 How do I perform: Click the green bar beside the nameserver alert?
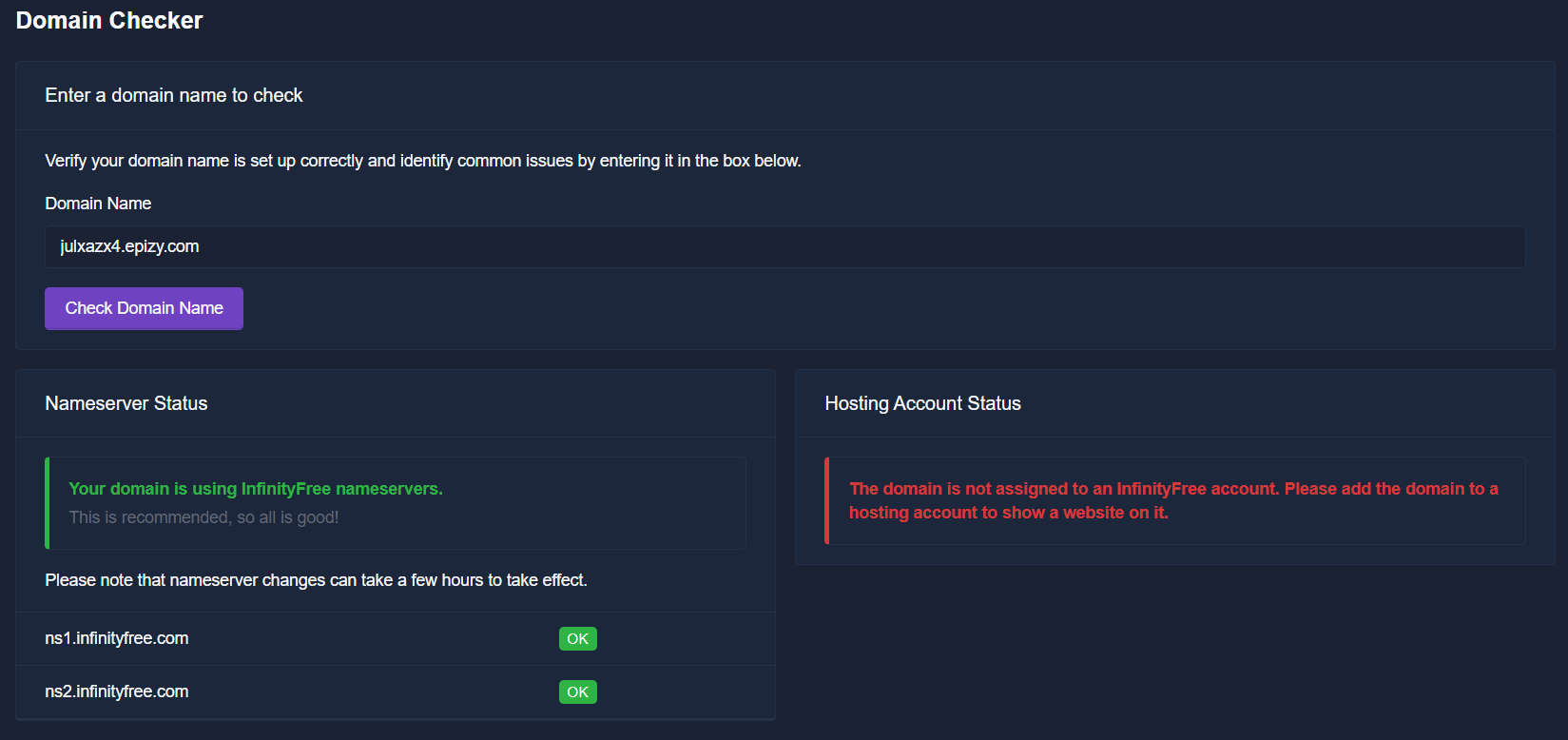[48, 503]
